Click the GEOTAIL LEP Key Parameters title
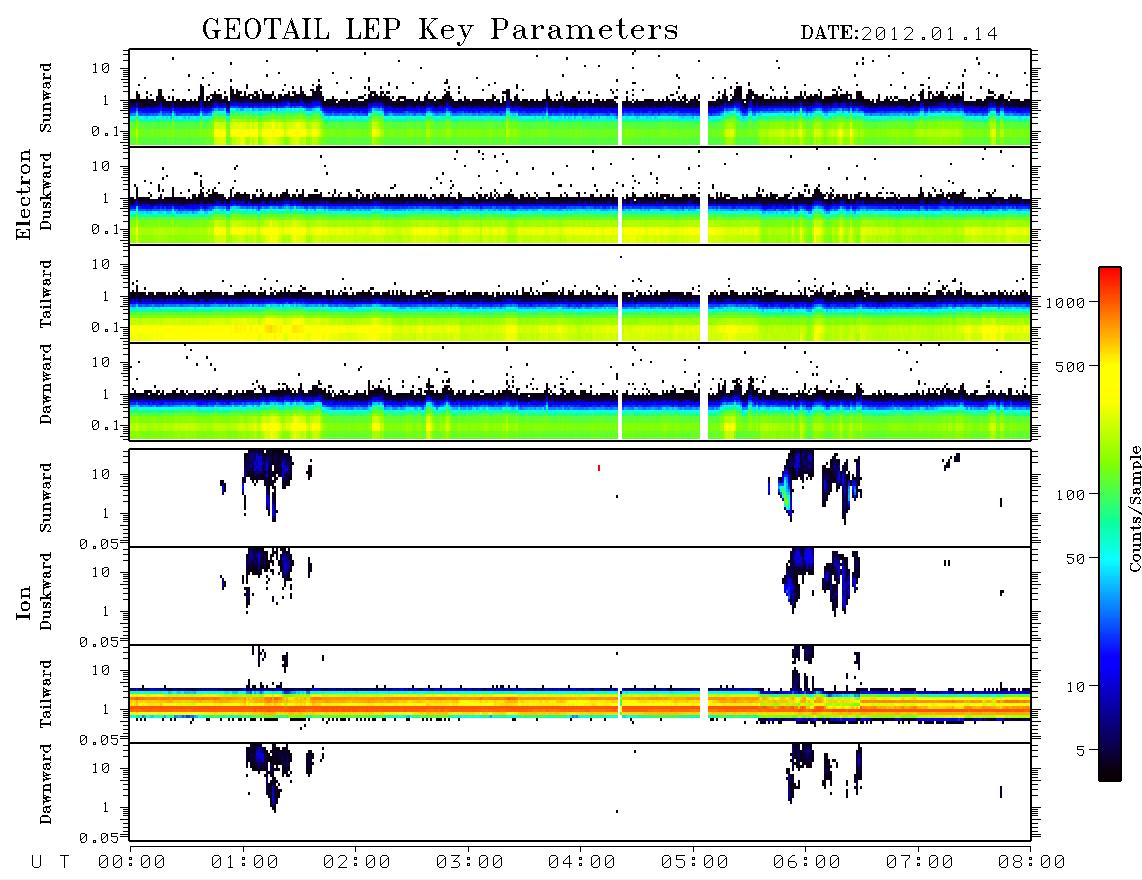Image resolution: width=1142 pixels, height=880 pixels. click(440, 30)
